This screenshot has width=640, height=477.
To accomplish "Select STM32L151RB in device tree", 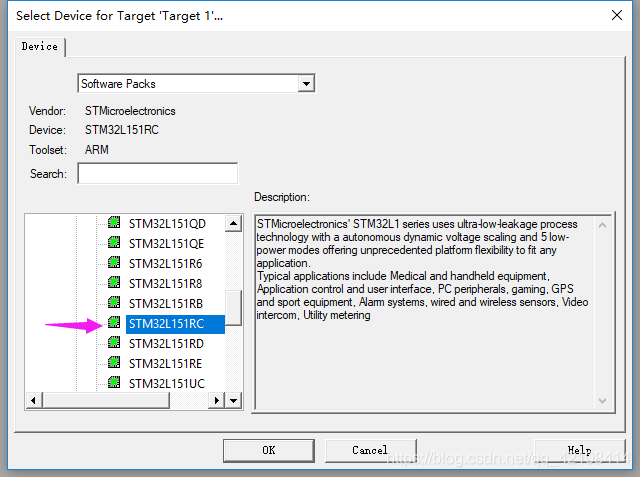I will coord(166,304).
